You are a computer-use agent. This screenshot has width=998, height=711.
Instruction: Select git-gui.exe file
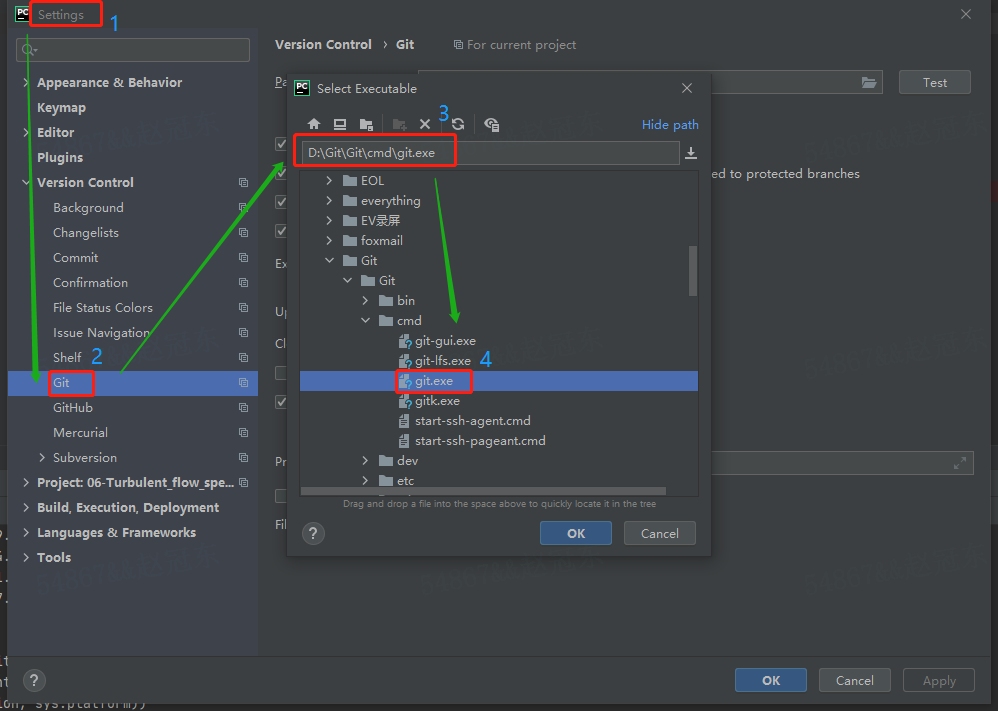[x=445, y=341]
